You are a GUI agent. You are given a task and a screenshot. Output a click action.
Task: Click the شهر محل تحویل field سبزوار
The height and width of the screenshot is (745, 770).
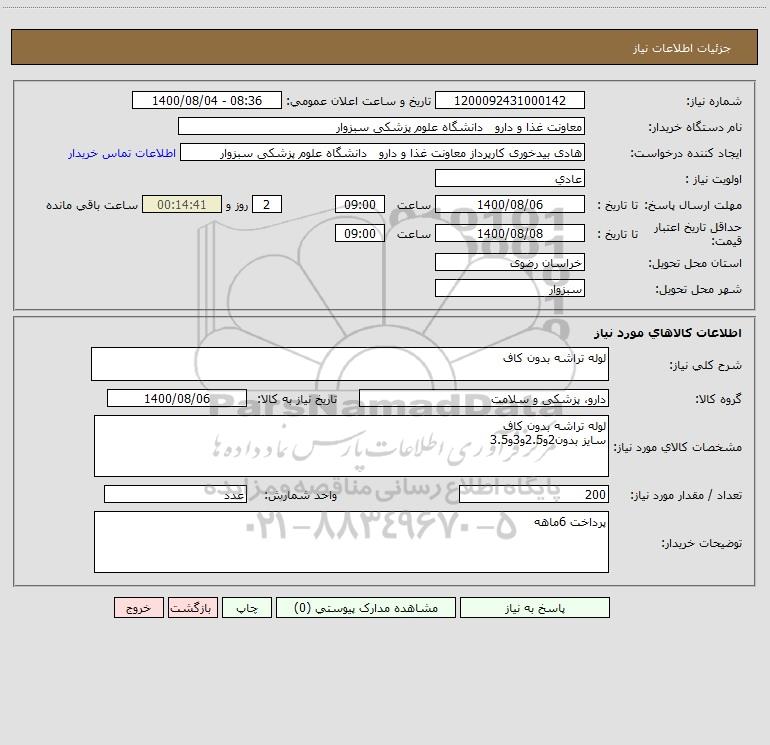tap(510, 288)
